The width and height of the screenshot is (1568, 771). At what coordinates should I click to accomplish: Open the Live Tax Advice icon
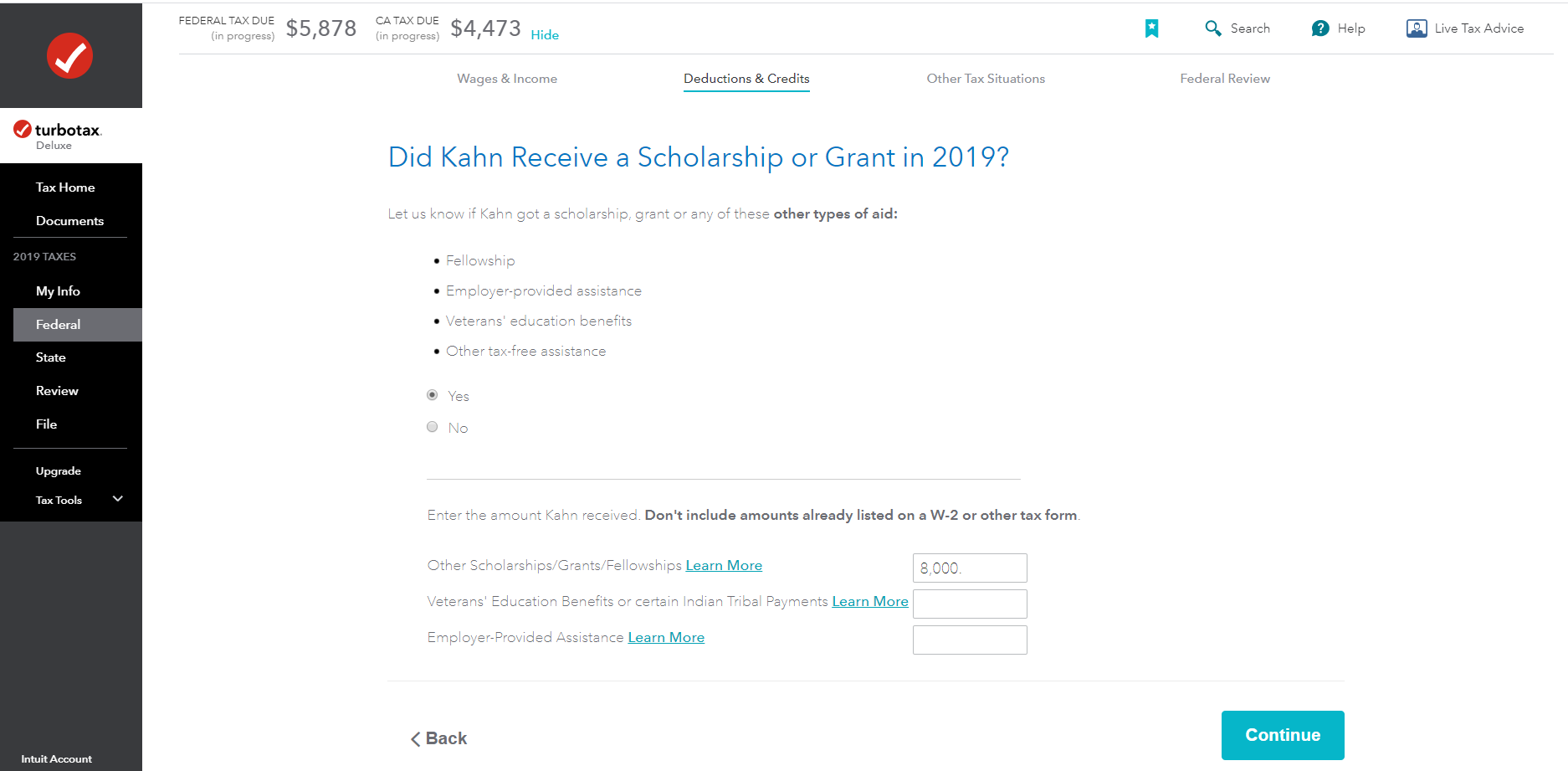1416,28
